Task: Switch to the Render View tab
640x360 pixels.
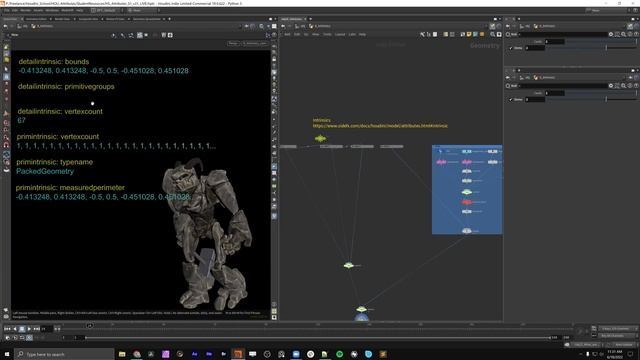Action: (x=62, y=19)
